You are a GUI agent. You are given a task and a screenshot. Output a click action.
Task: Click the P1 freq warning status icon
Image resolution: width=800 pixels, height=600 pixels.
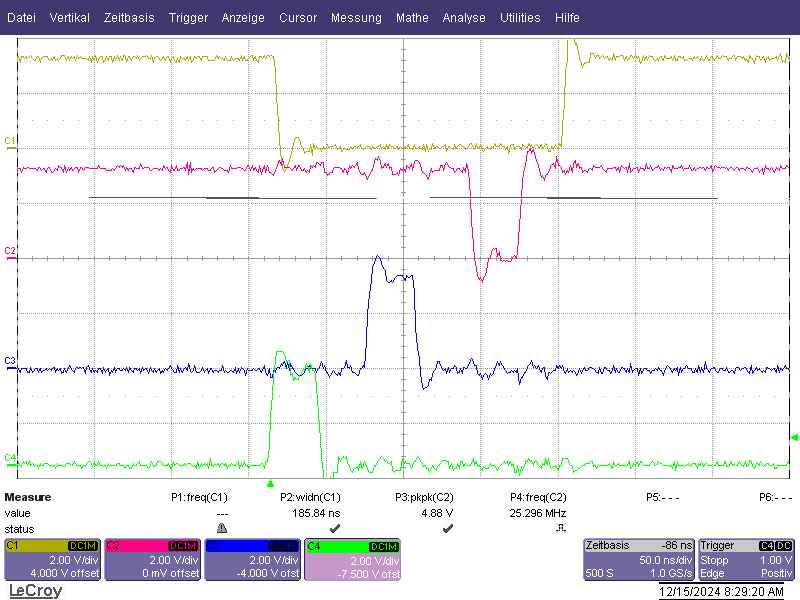tap(222, 528)
